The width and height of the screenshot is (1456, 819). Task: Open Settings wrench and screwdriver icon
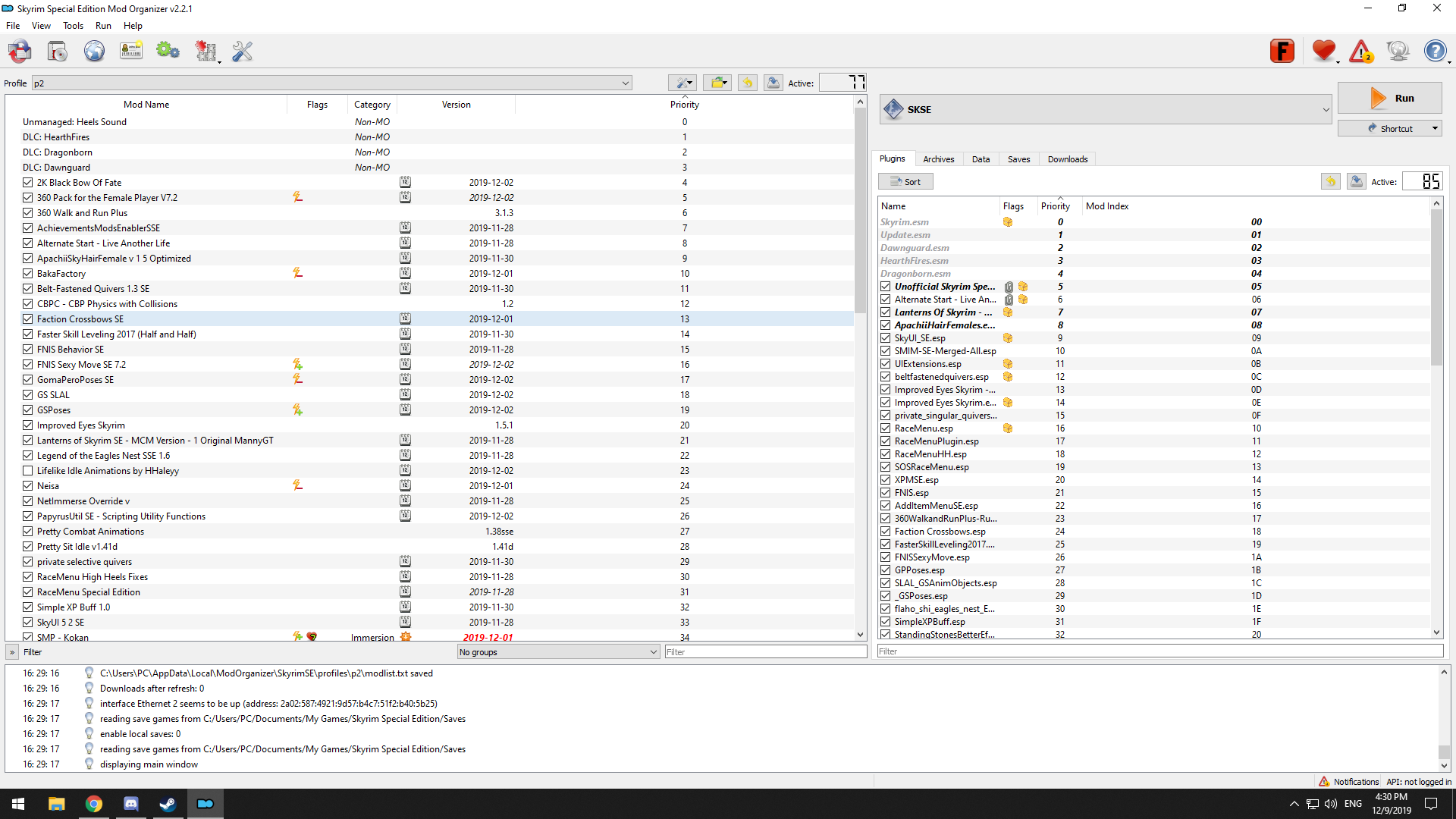coord(242,52)
